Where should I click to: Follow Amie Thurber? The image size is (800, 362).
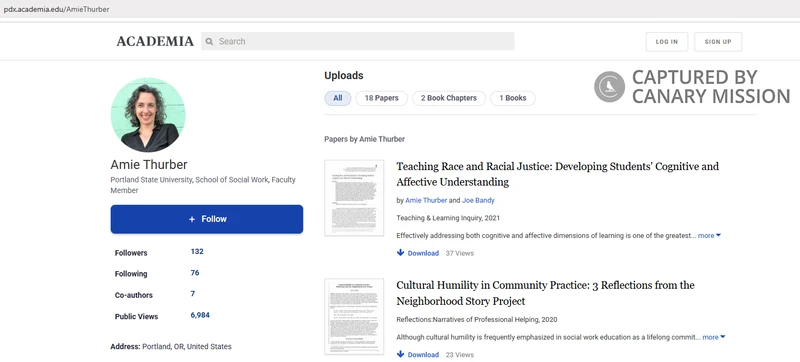(x=207, y=219)
